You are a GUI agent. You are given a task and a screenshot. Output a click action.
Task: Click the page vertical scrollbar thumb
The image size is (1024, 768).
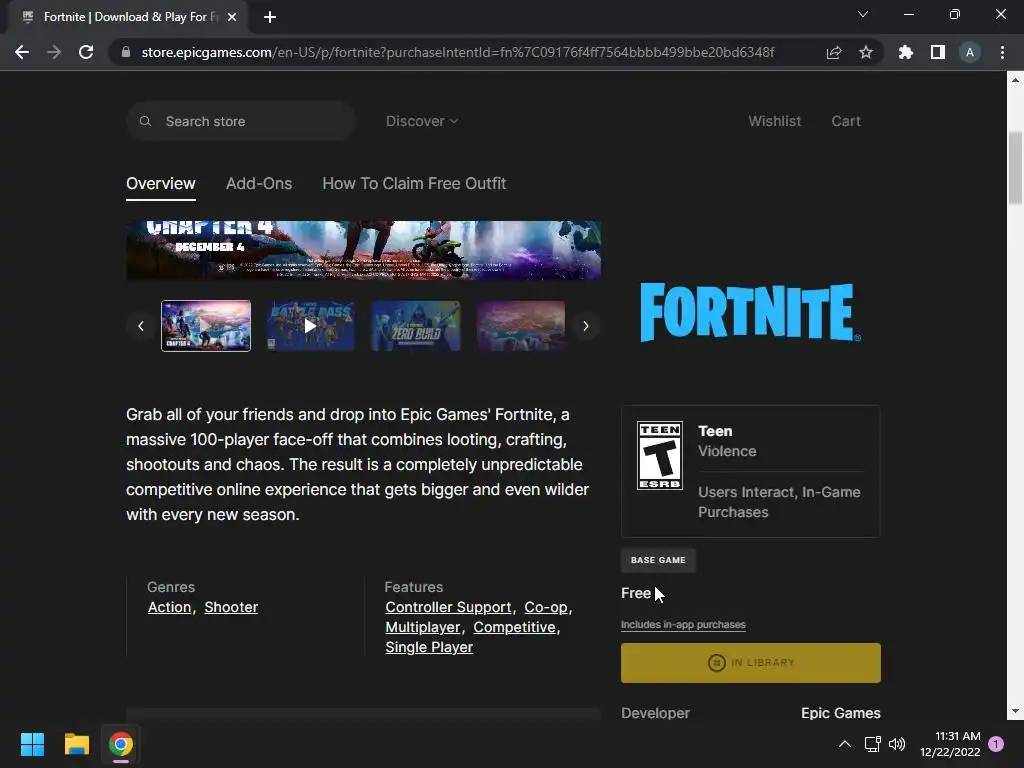coord(1015,168)
